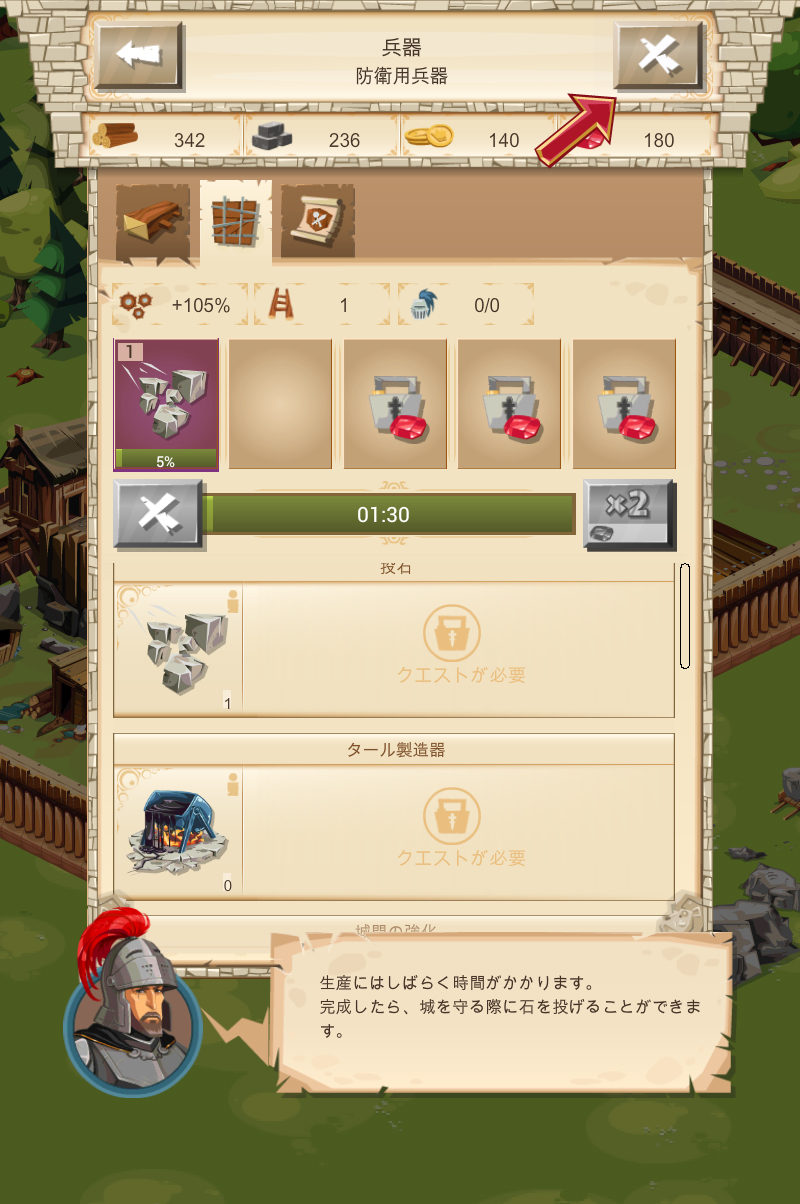Select the タール製造器 tar maker icon
The image size is (800, 1204).
click(178, 830)
